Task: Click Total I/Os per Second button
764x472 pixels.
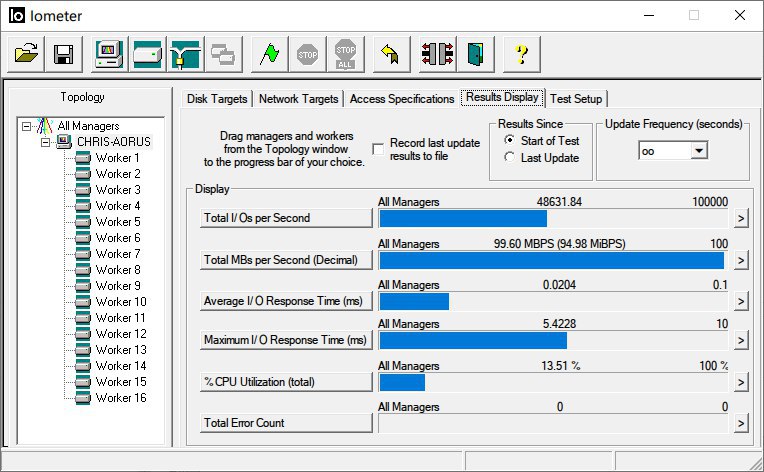Action: click(286, 218)
